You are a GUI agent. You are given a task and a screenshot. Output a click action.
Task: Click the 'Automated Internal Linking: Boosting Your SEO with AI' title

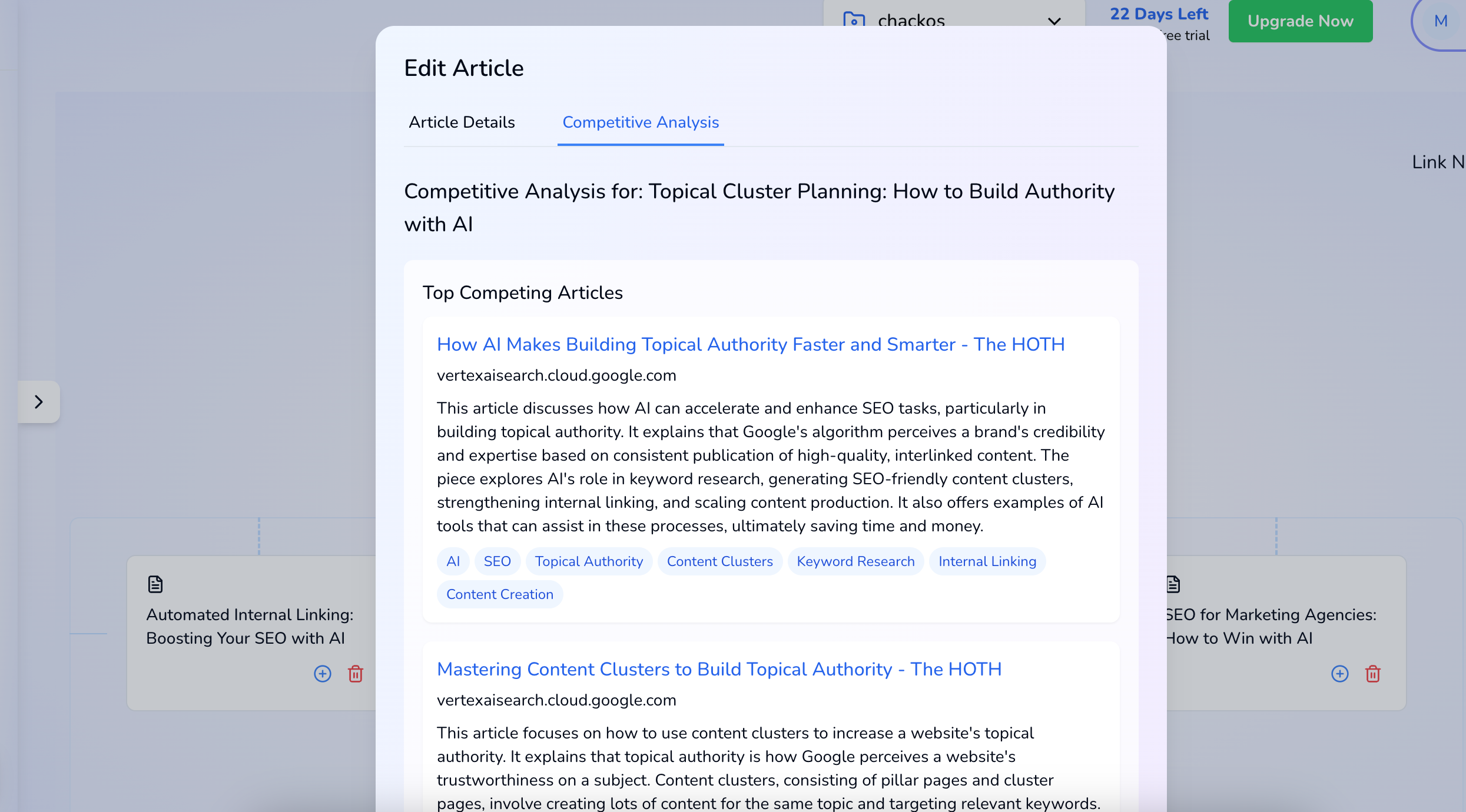click(x=250, y=626)
